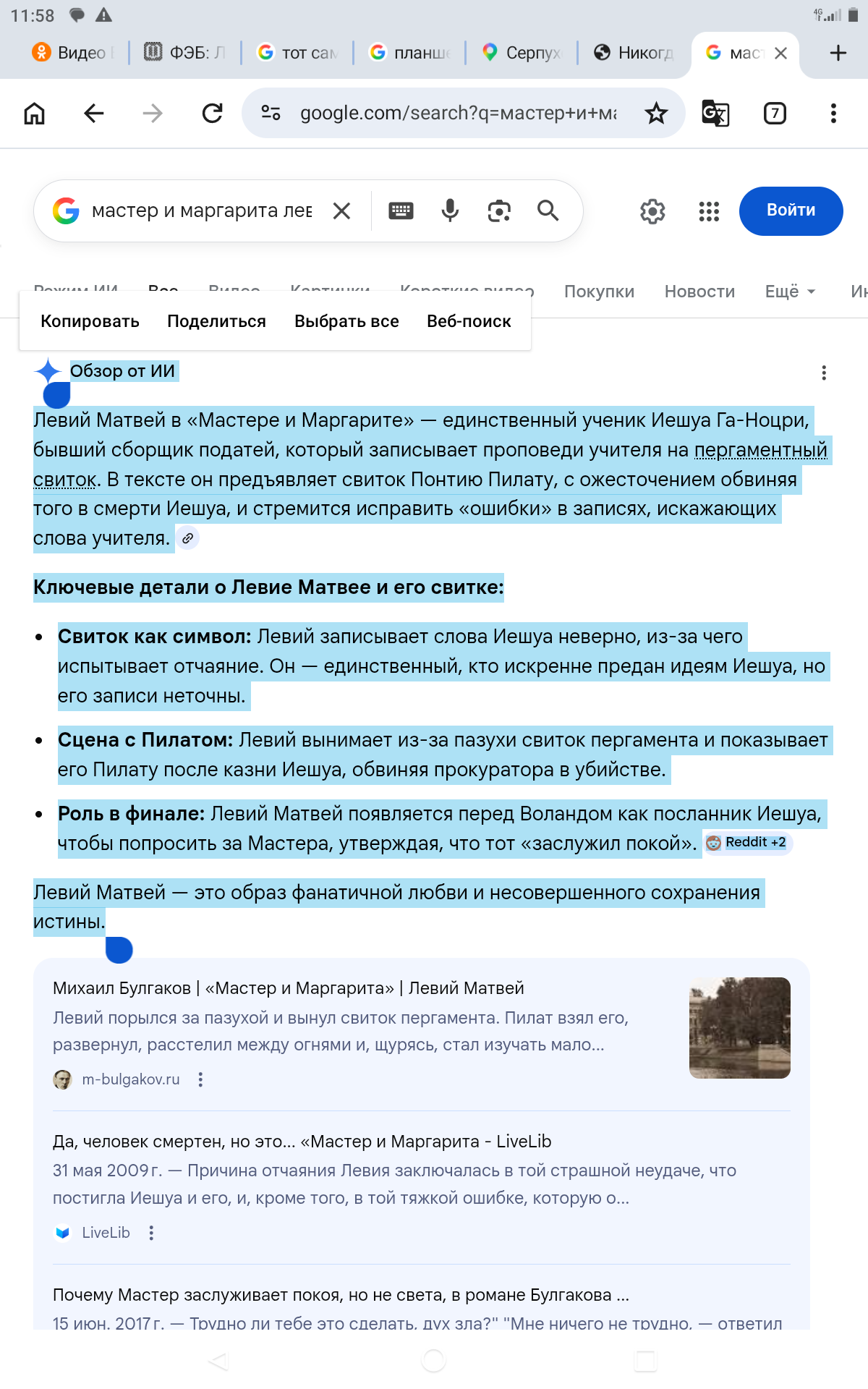Open Google Translate page icon

(715, 114)
